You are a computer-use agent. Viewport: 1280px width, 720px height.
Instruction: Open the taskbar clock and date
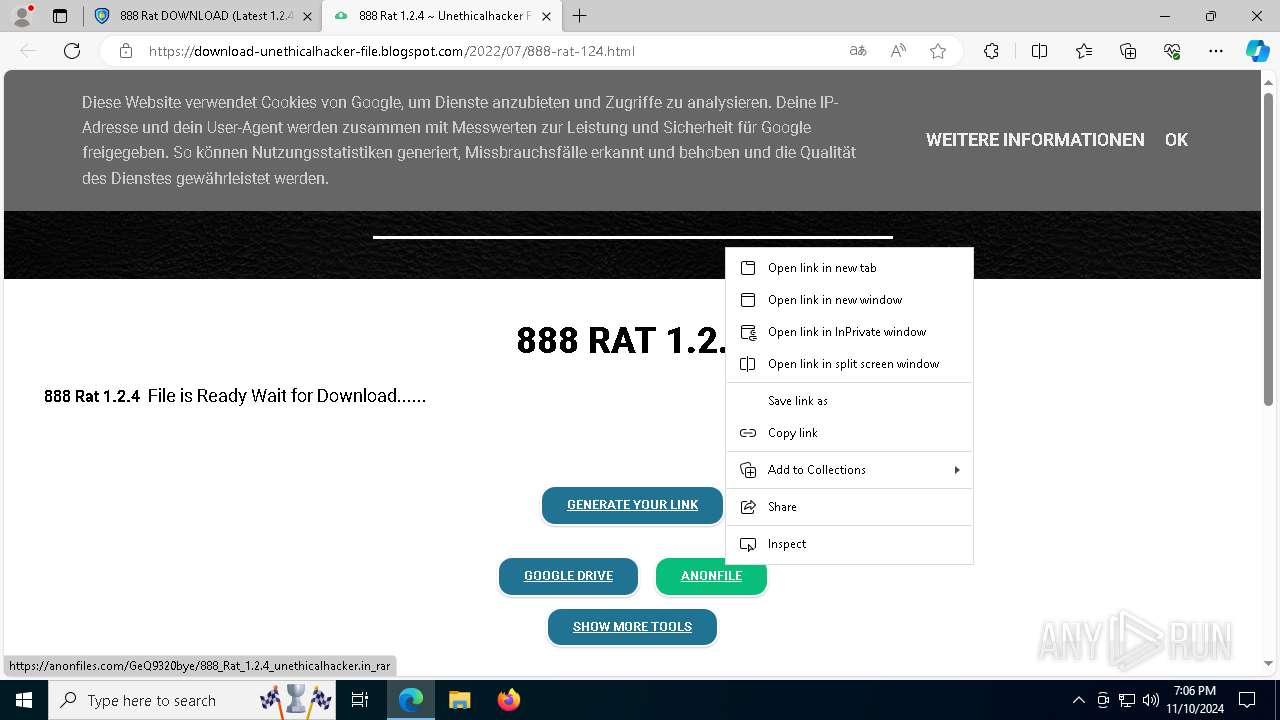click(1195, 700)
